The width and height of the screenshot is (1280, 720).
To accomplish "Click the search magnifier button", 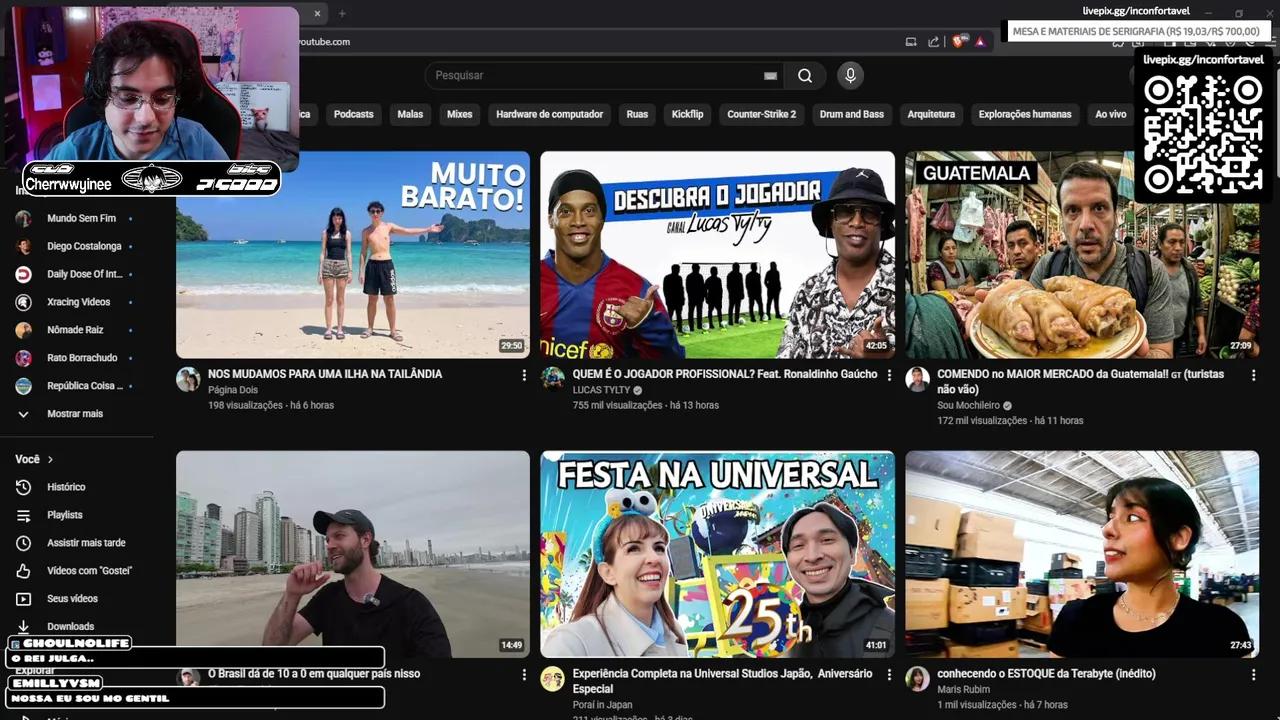I will [x=805, y=75].
